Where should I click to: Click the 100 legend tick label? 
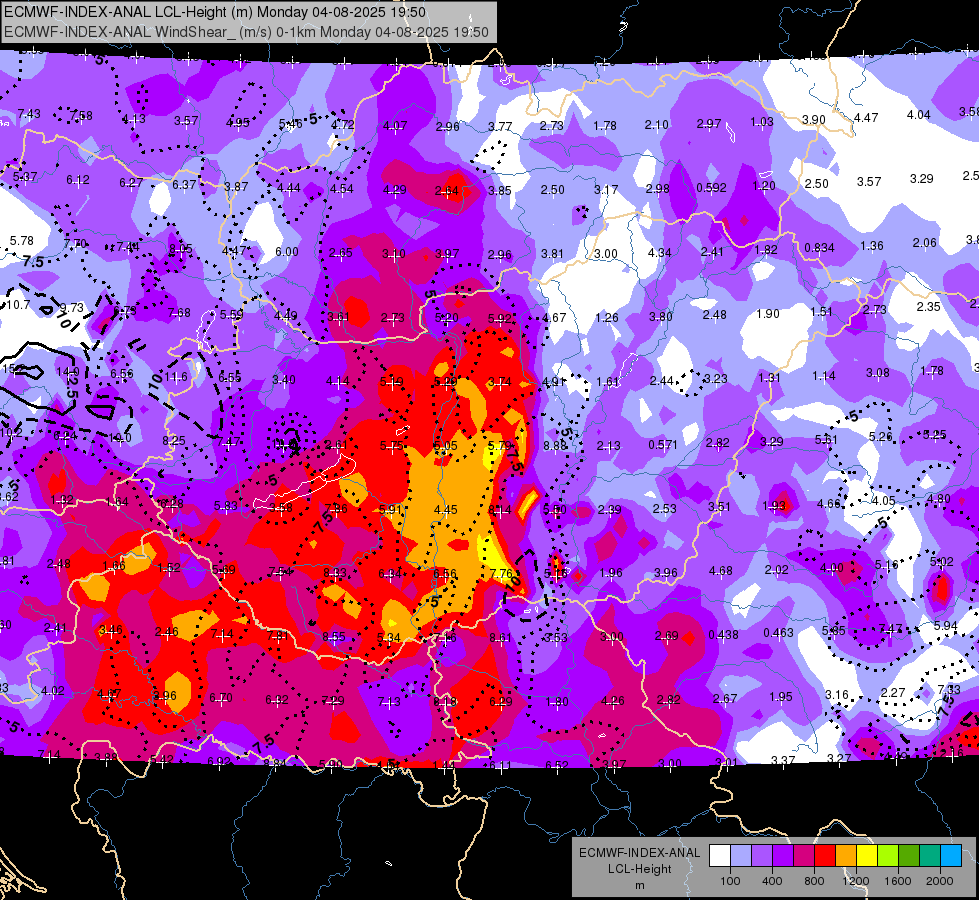pos(730,881)
